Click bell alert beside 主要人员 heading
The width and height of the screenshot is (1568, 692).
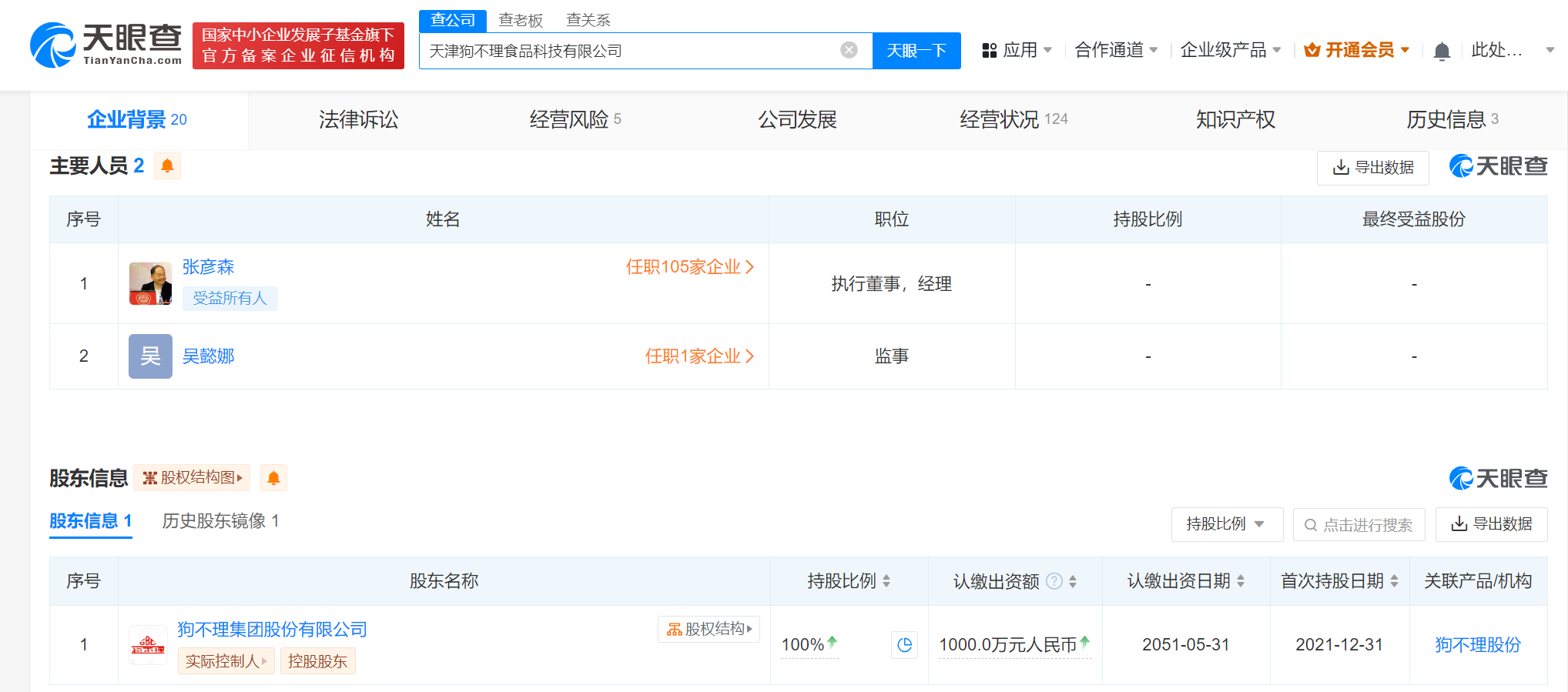tap(167, 166)
